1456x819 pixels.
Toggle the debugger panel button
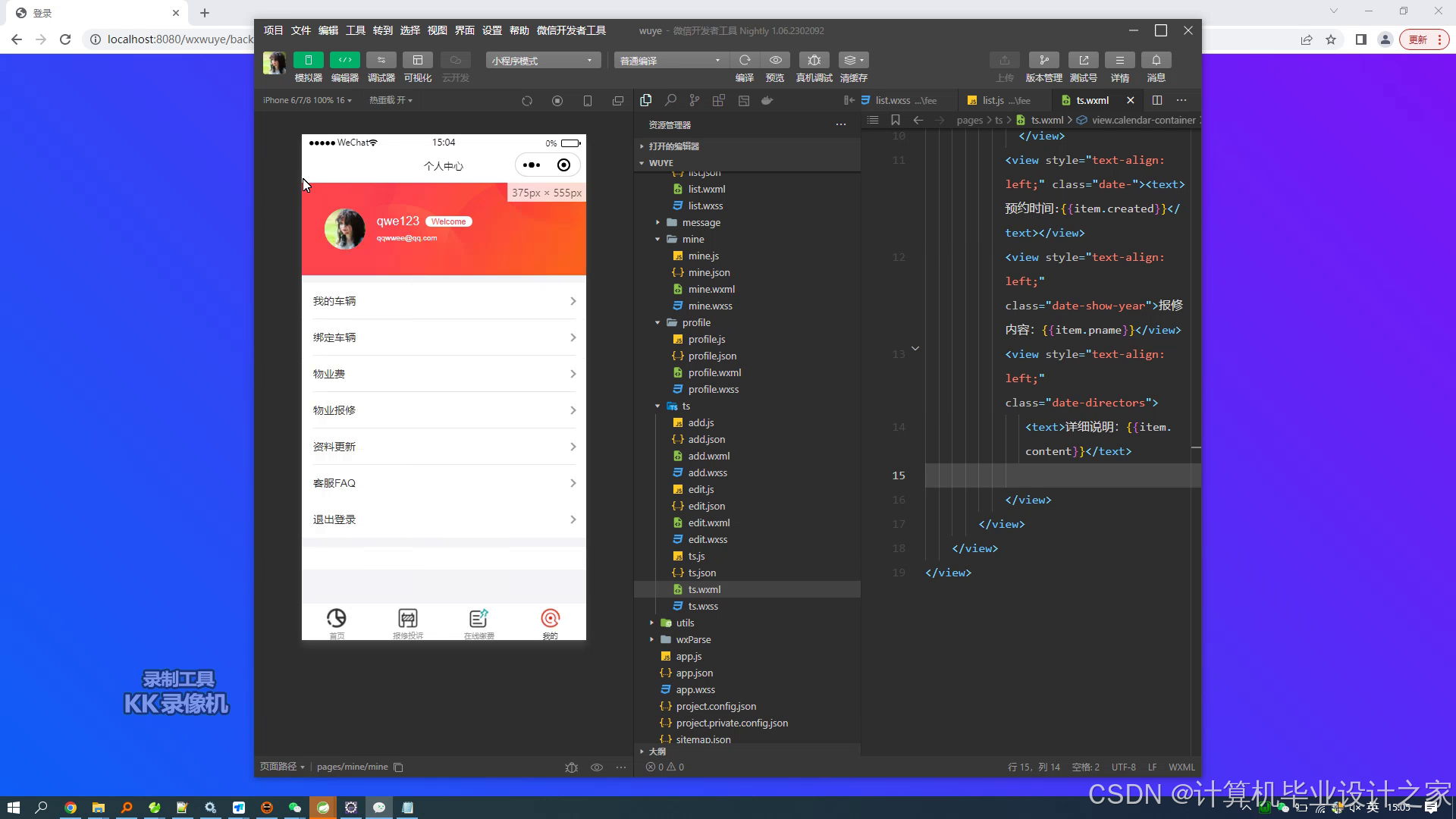tap(381, 61)
